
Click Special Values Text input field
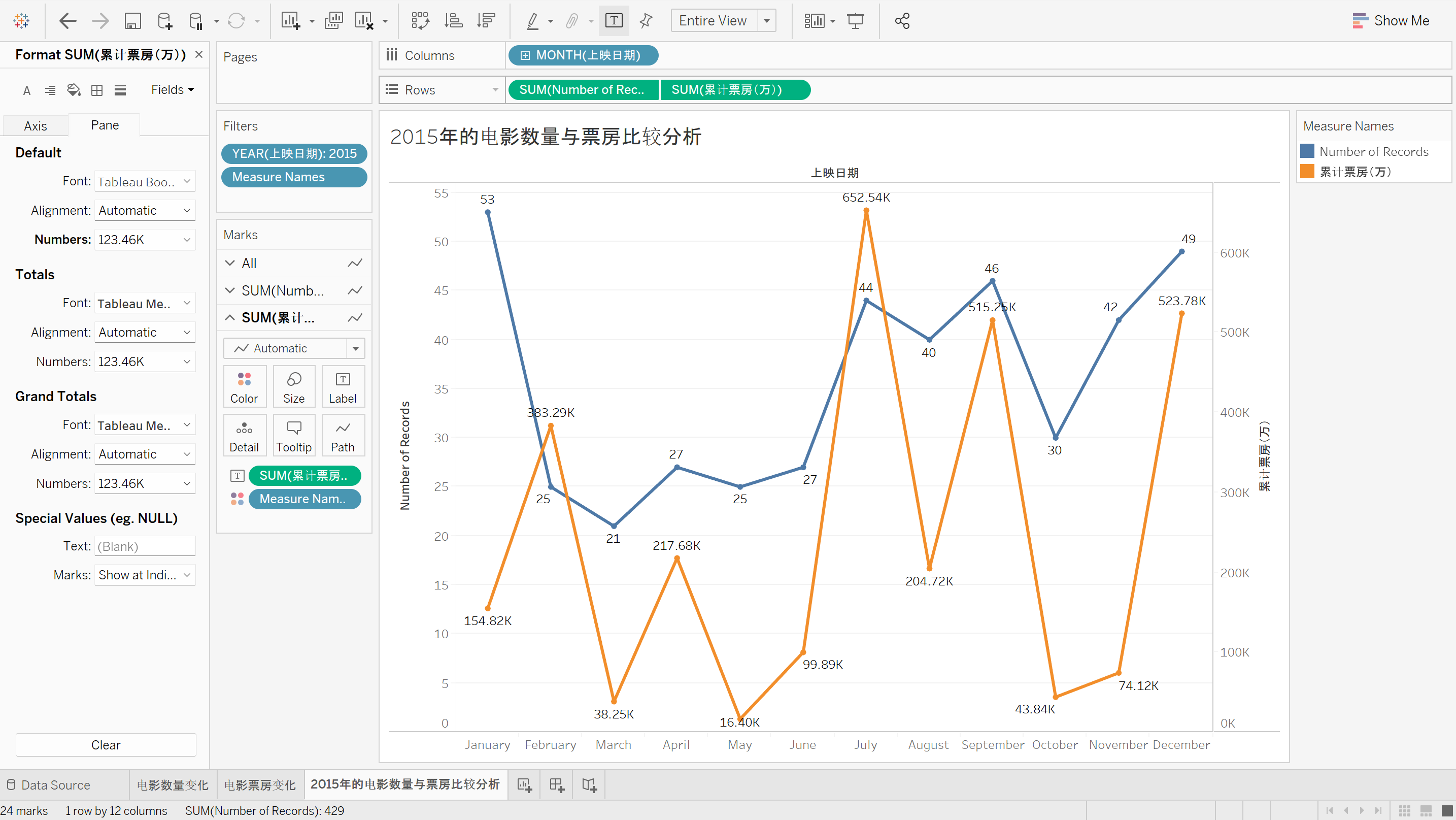(145, 546)
